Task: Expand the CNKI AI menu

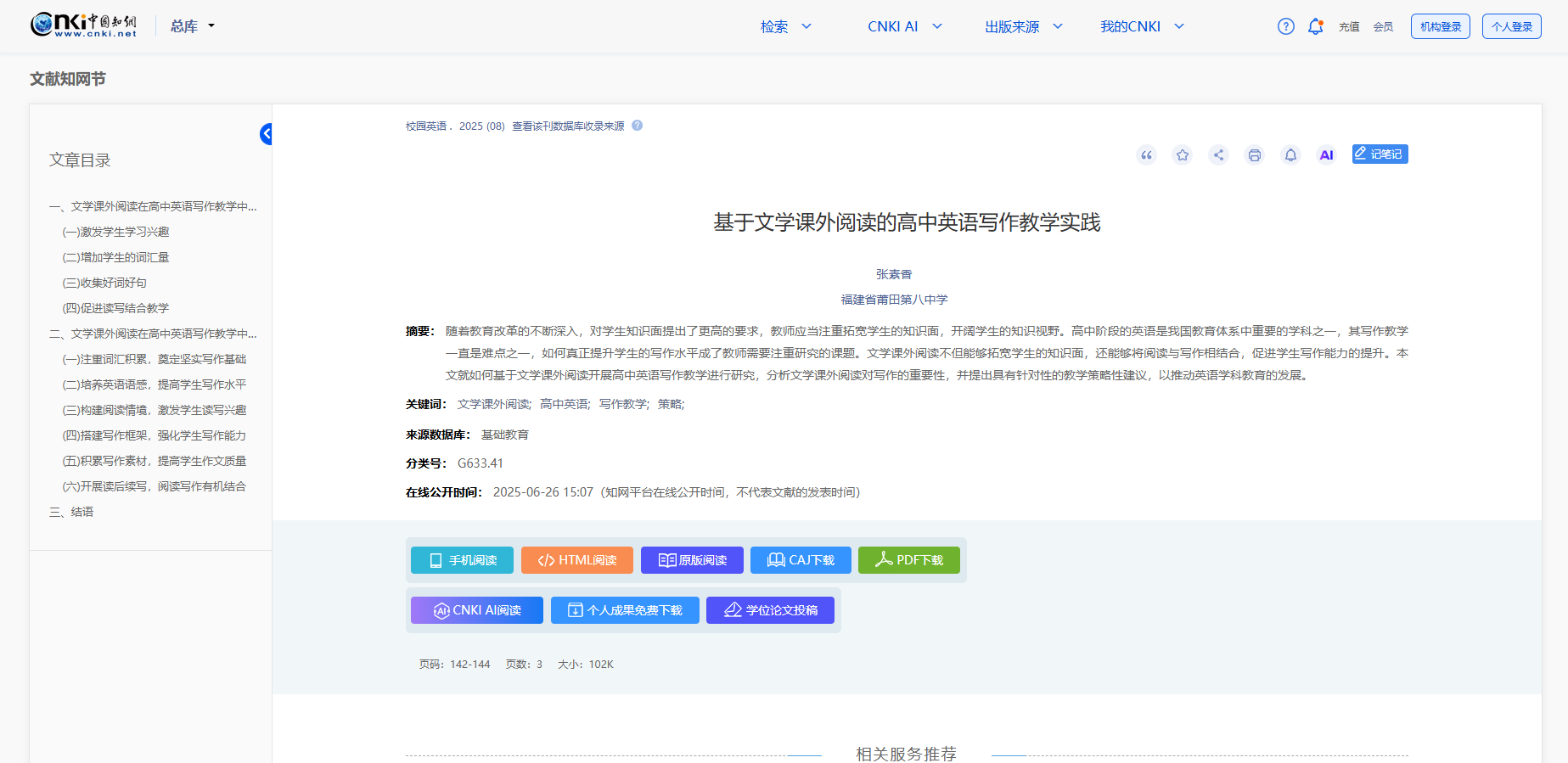Action: (x=904, y=26)
